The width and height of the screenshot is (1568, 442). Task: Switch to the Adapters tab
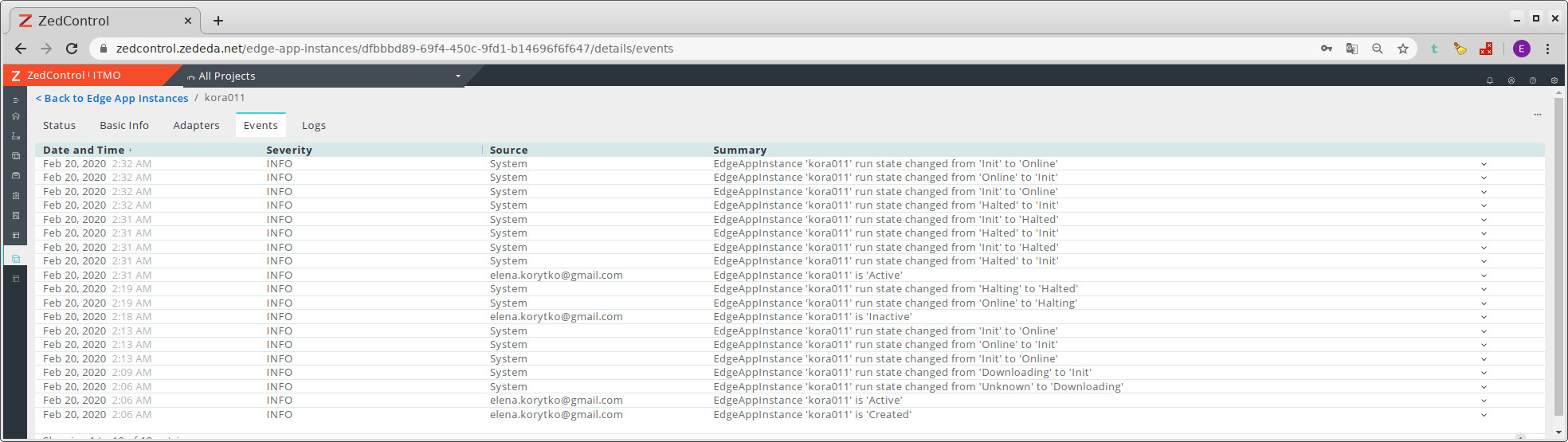pos(196,126)
